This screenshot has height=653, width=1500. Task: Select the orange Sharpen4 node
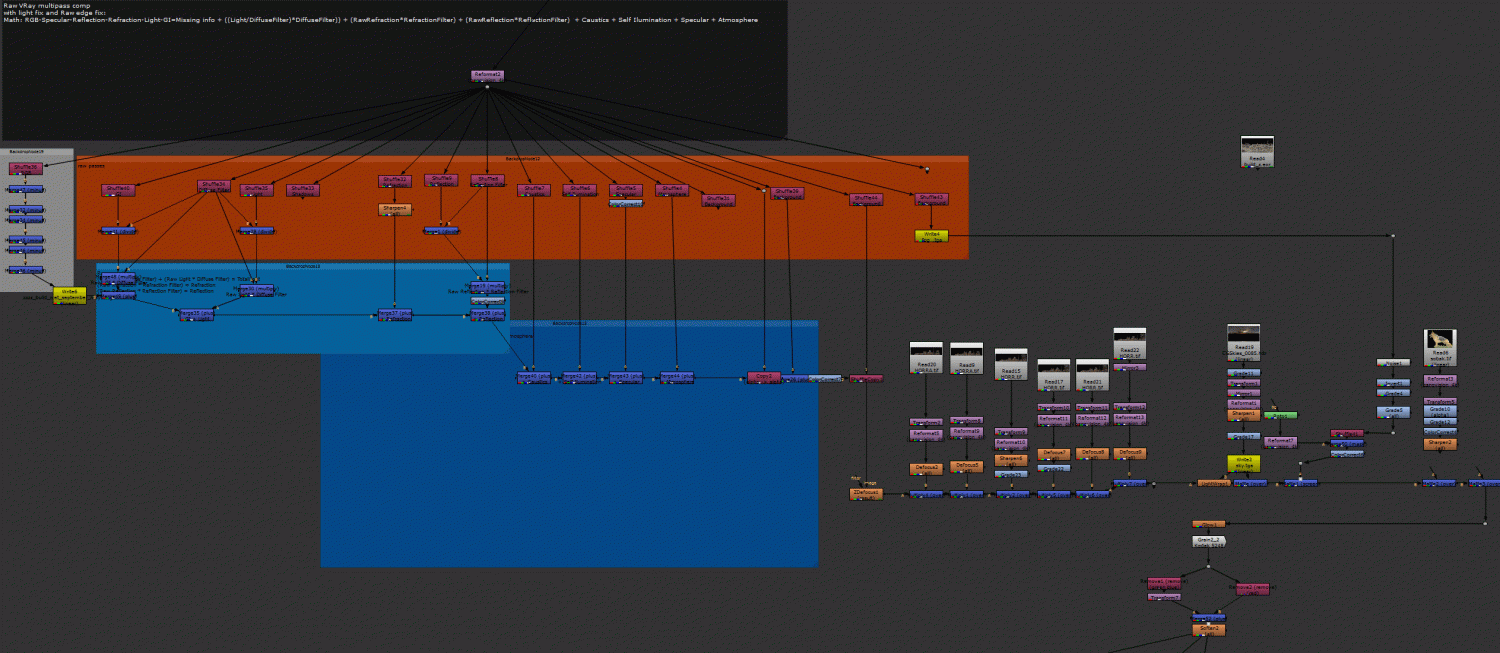395,210
